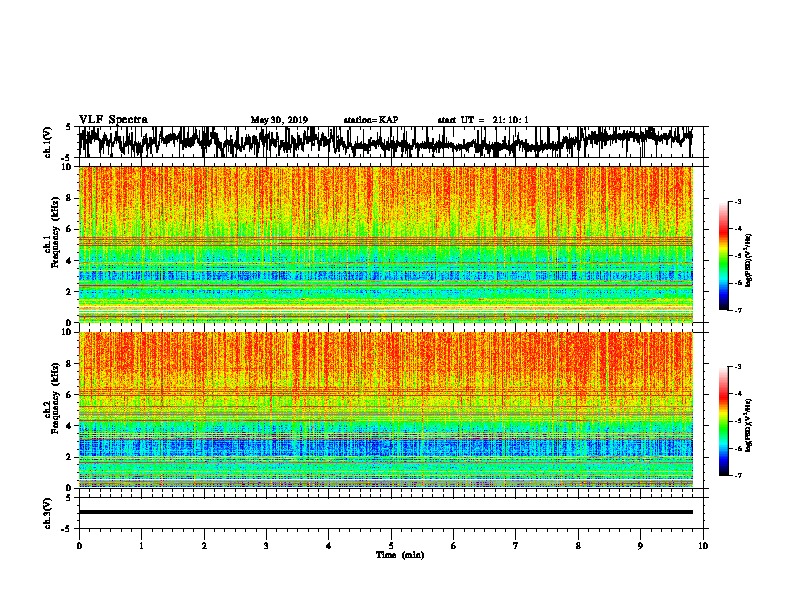This screenshot has width=792, height=612.
Task: Click time axis tick label 9
Action: [x=640, y=546]
